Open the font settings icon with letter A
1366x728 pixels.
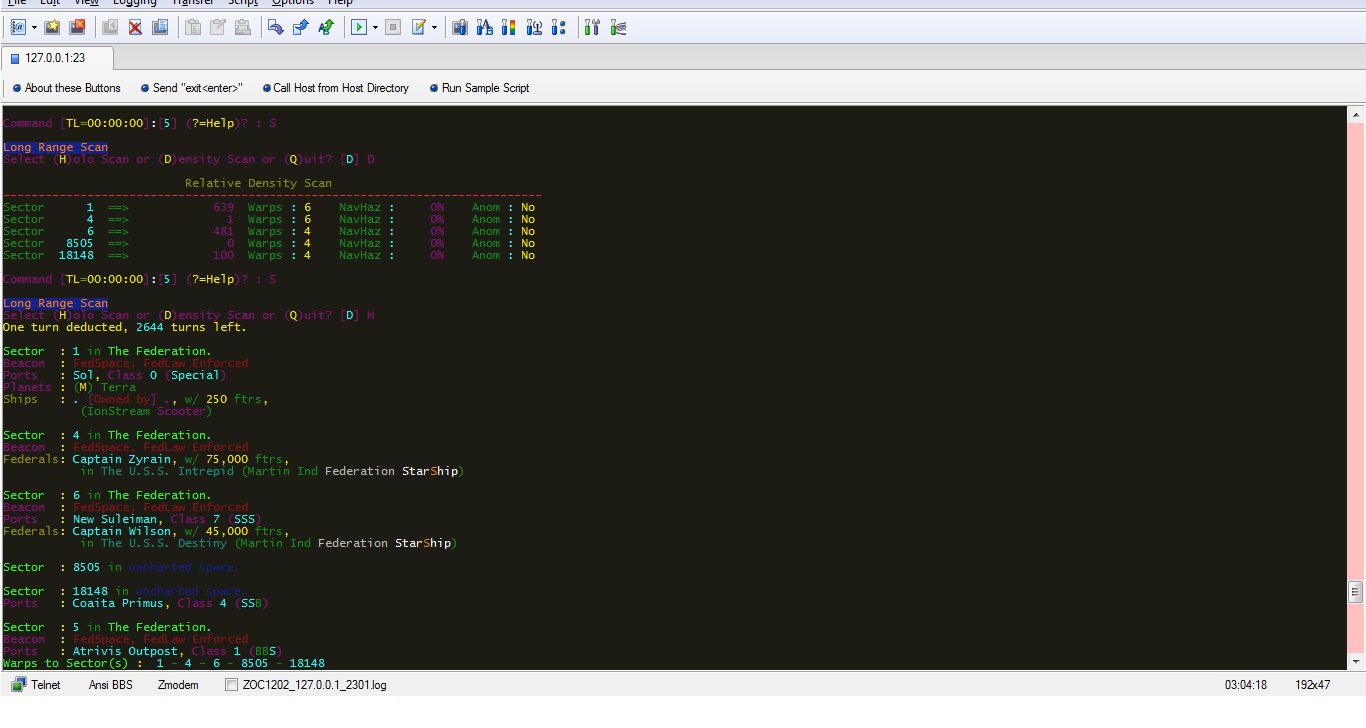484,27
